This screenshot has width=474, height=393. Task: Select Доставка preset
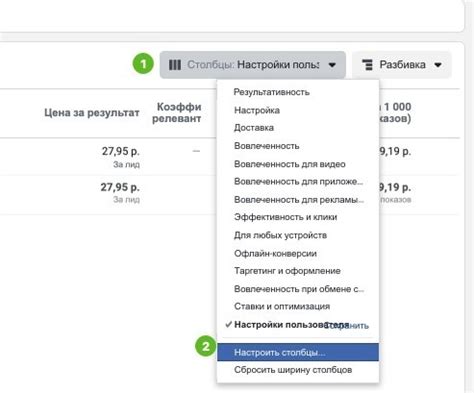point(298,128)
